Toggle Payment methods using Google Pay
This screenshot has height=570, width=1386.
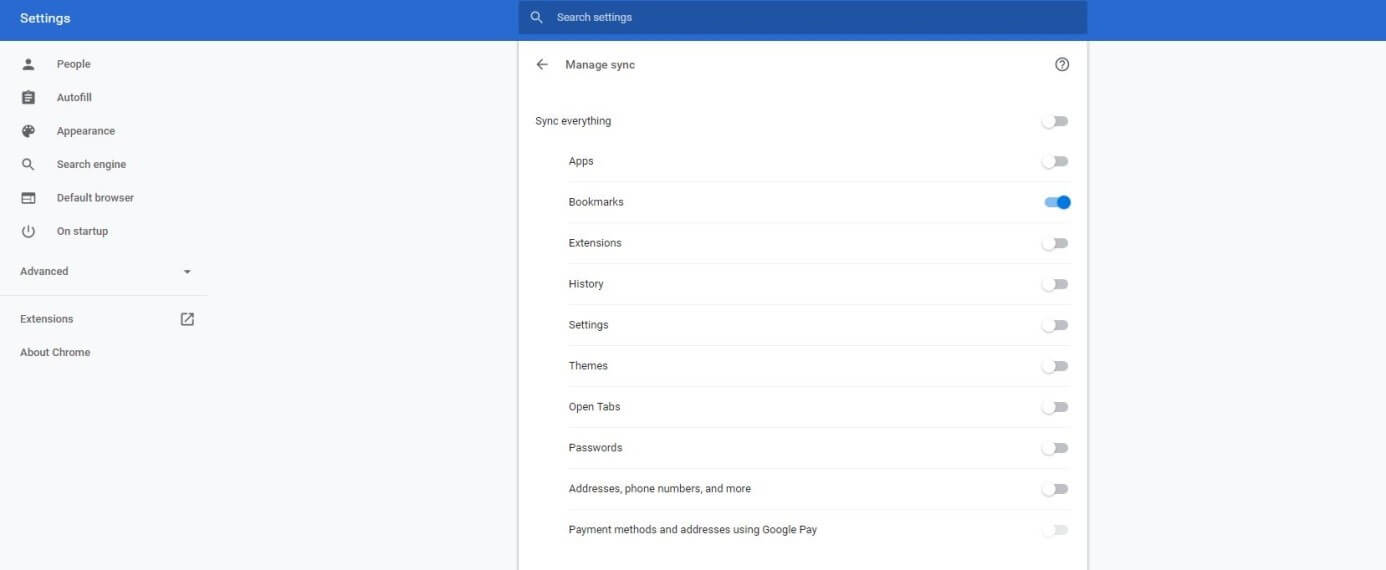coord(1055,530)
